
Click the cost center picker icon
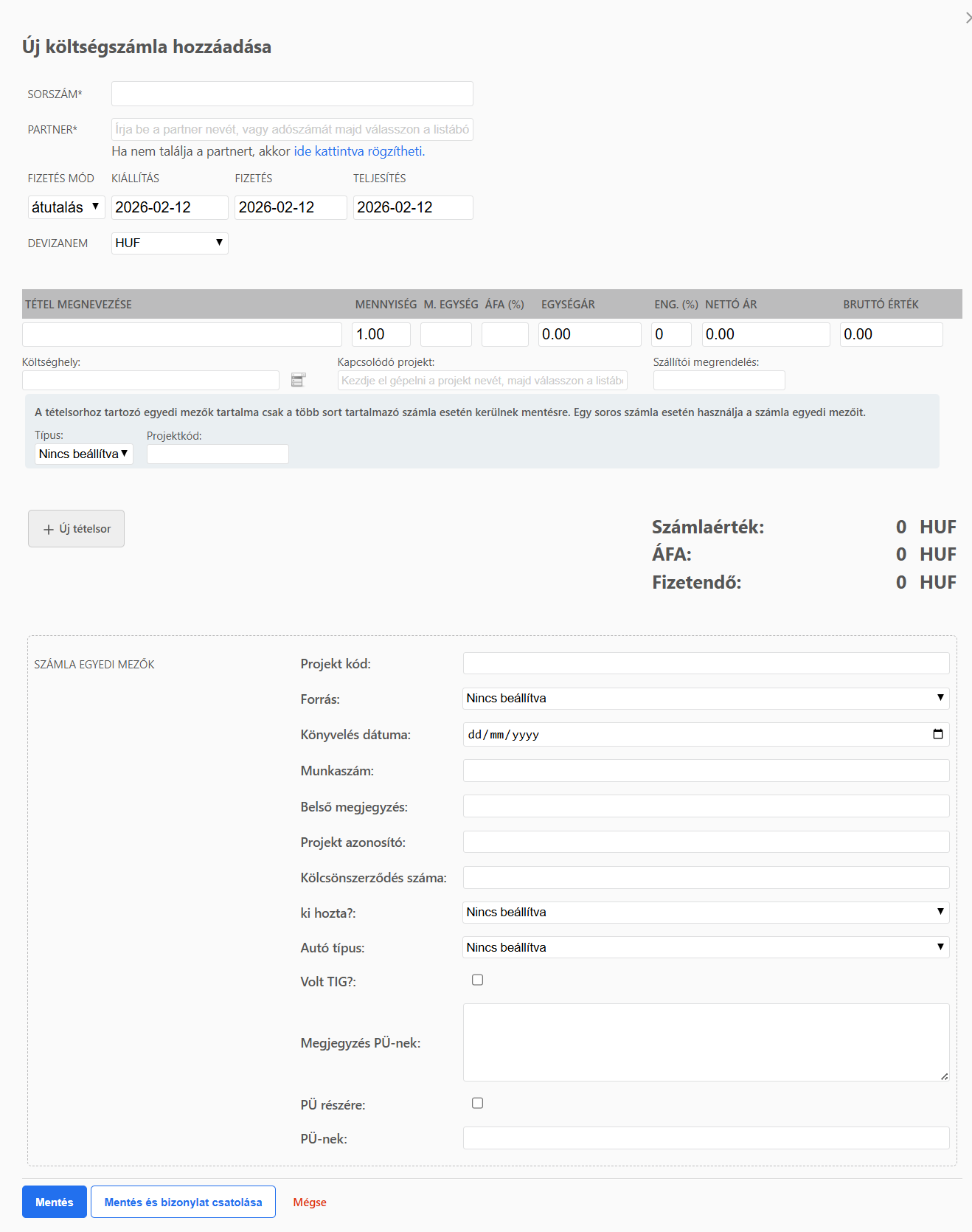click(x=298, y=380)
